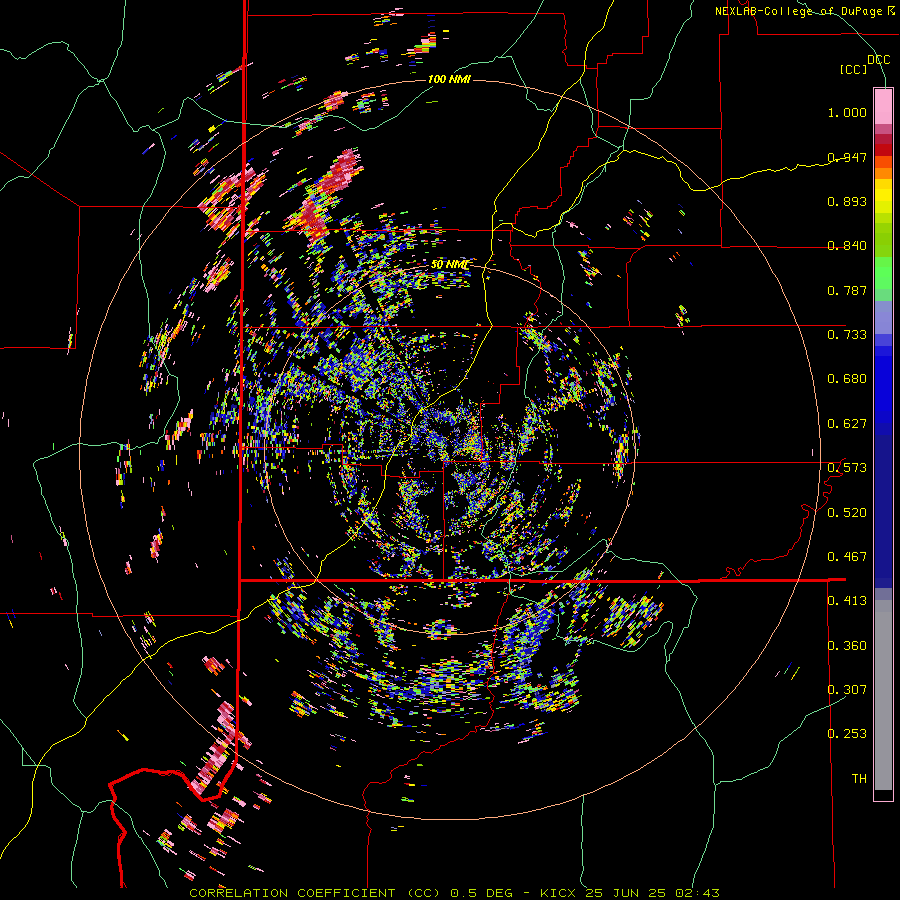The image size is (900, 900).
Task: Click the TH threshold label
Action: coord(859,779)
